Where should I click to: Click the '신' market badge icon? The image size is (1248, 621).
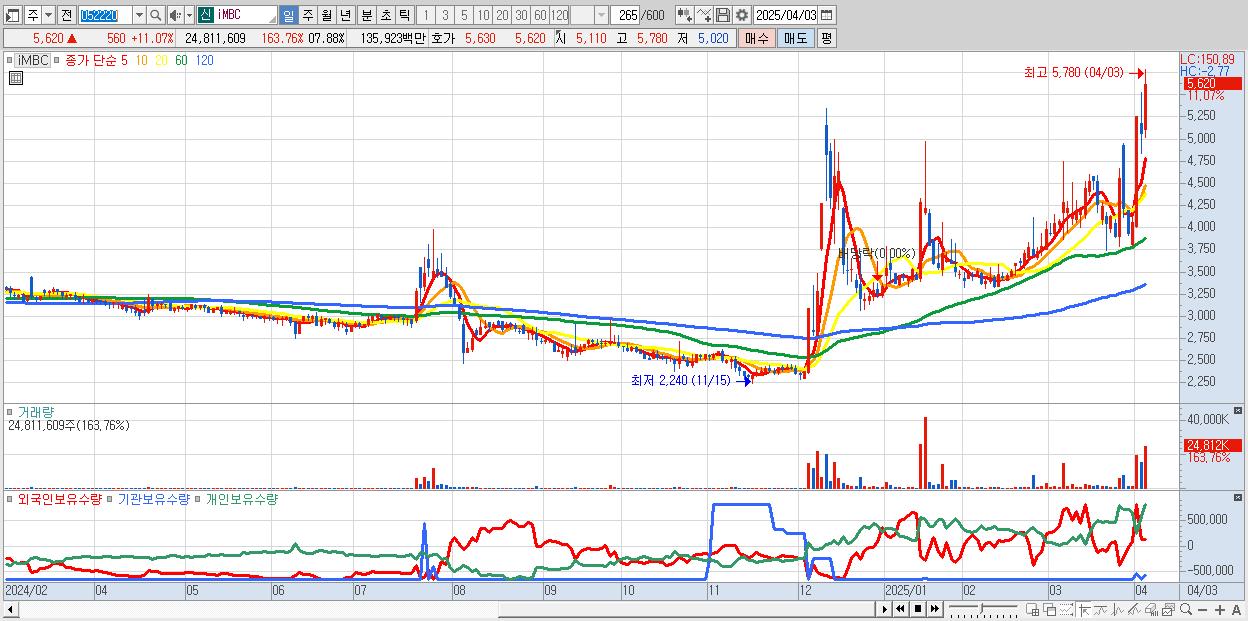[205, 15]
